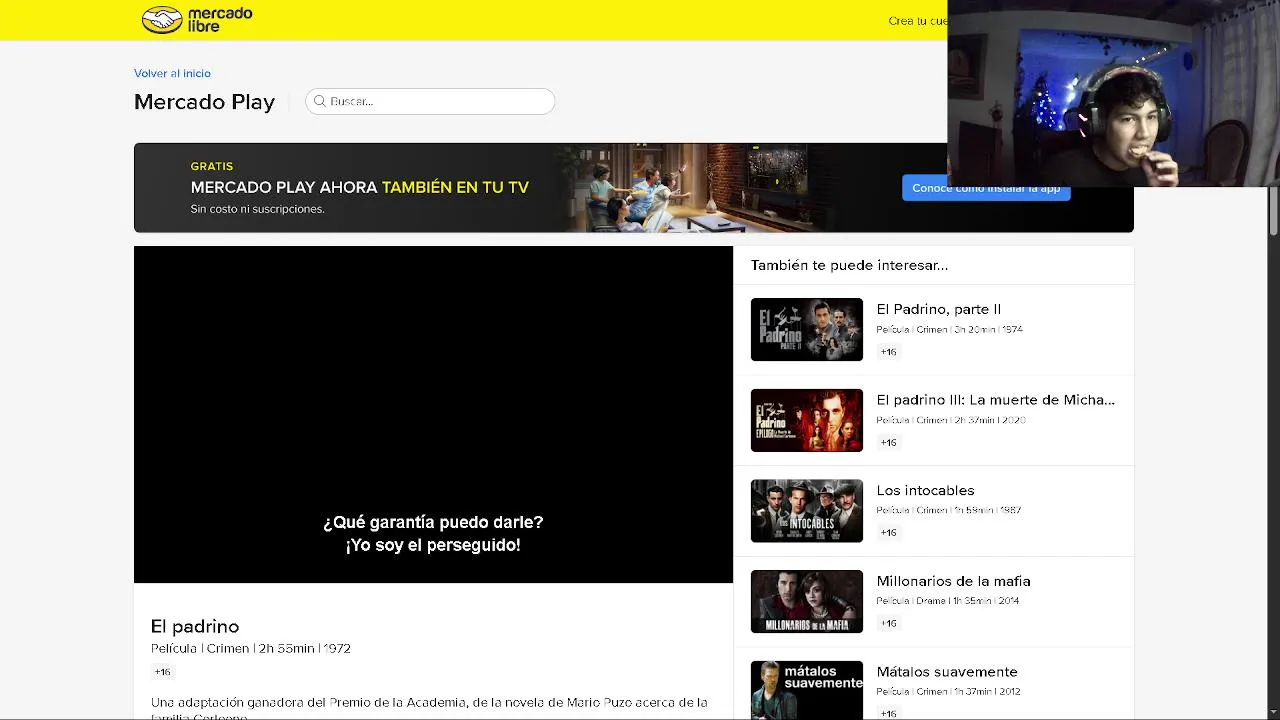Screen dimensions: 1280x720
Task: Click +16 badge for Millonarios de la mafia
Action: point(888,623)
